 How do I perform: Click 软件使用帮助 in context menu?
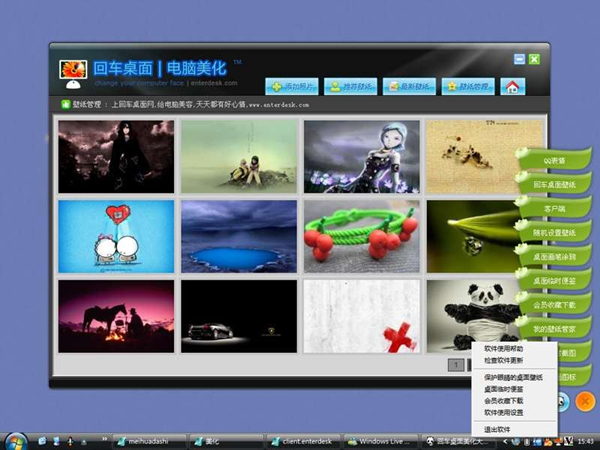[x=510, y=349]
